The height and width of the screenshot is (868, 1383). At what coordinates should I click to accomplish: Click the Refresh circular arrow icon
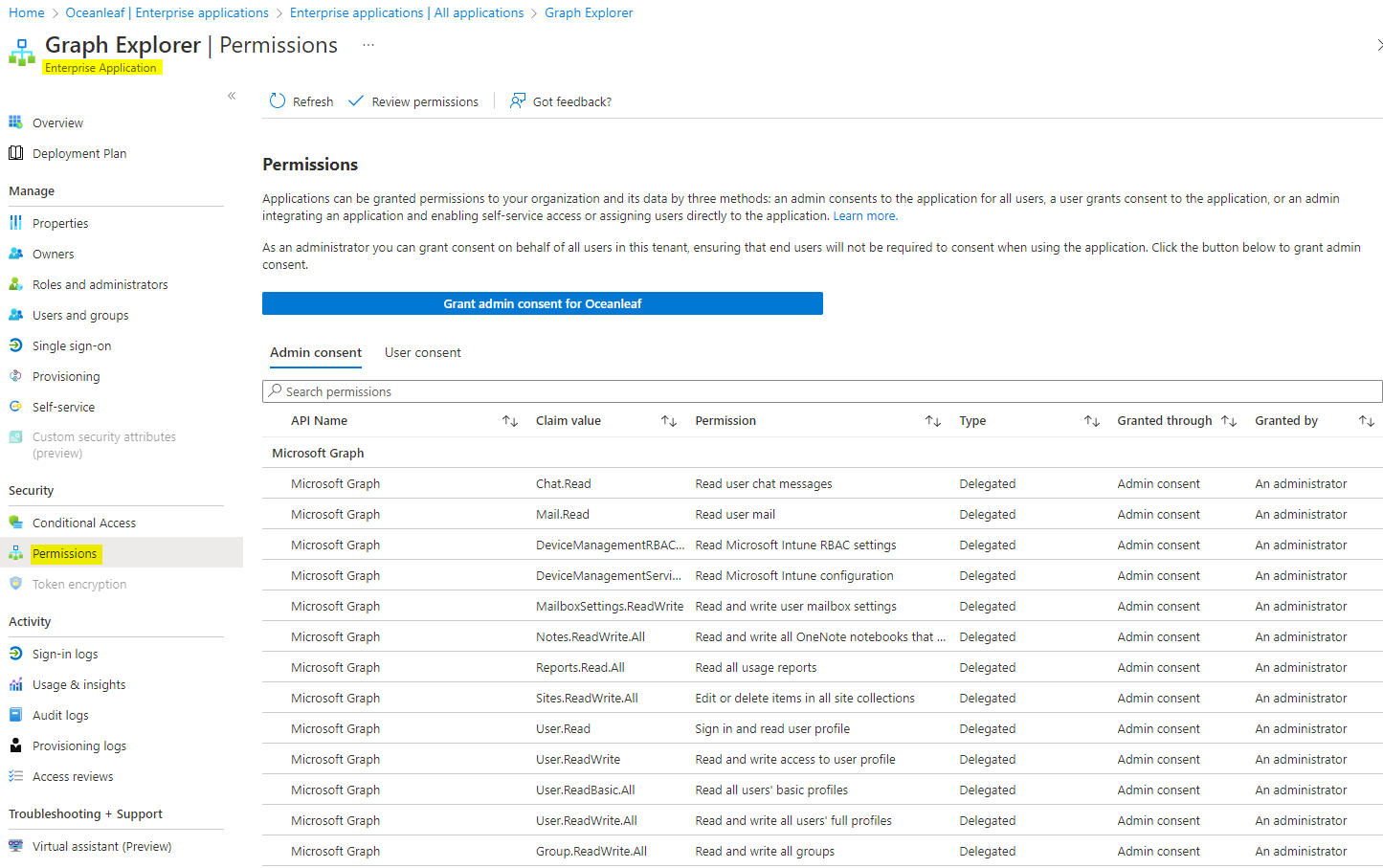278,101
